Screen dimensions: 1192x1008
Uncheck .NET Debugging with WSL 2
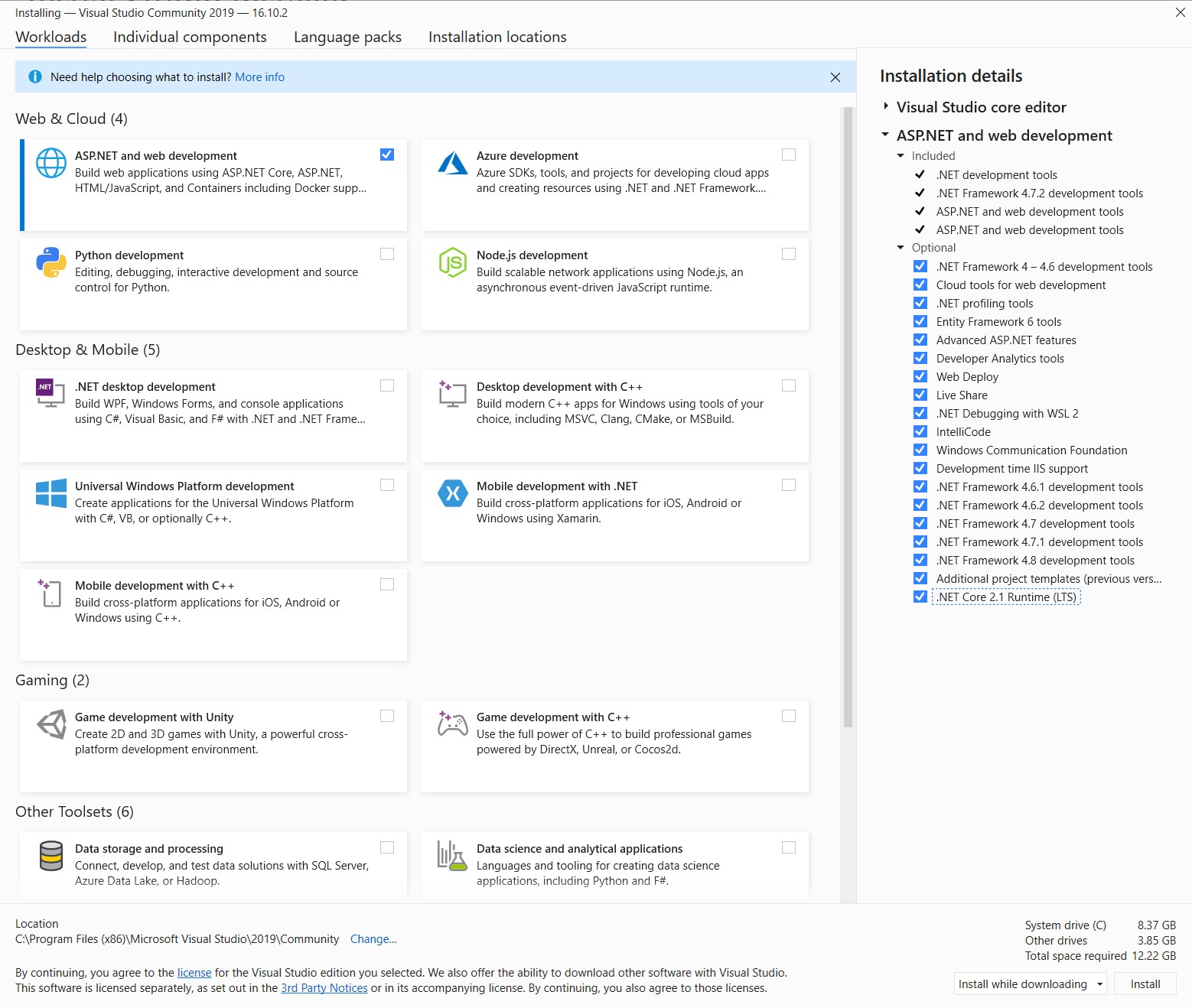pos(920,413)
